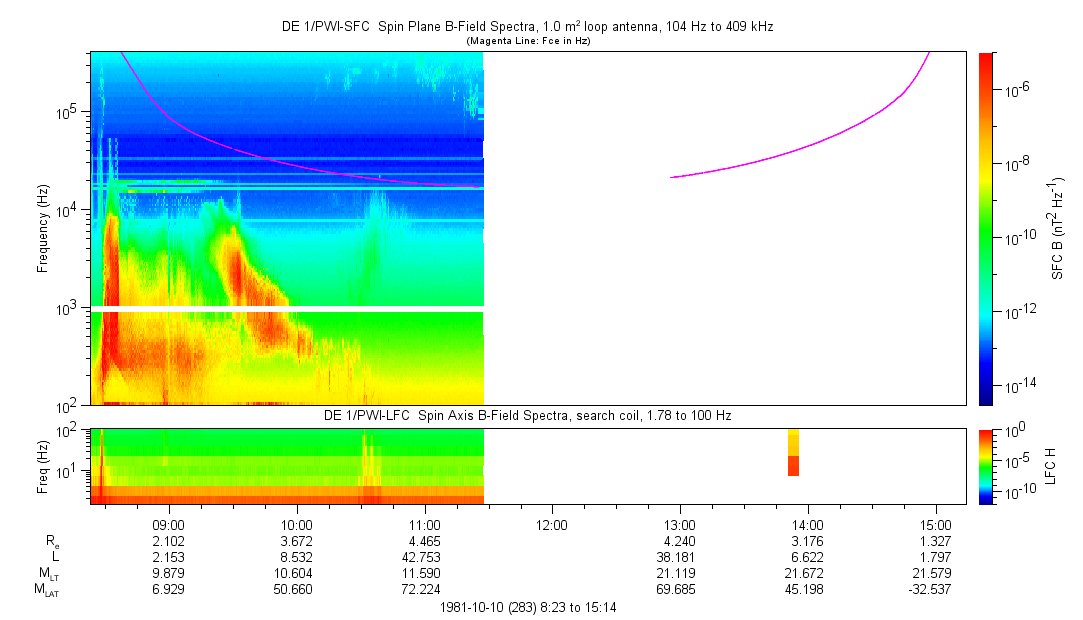This screenshot has width=1083, height=620.
Task: Select the 10:00 time axis tick label
Action: (x=297, y=524)
